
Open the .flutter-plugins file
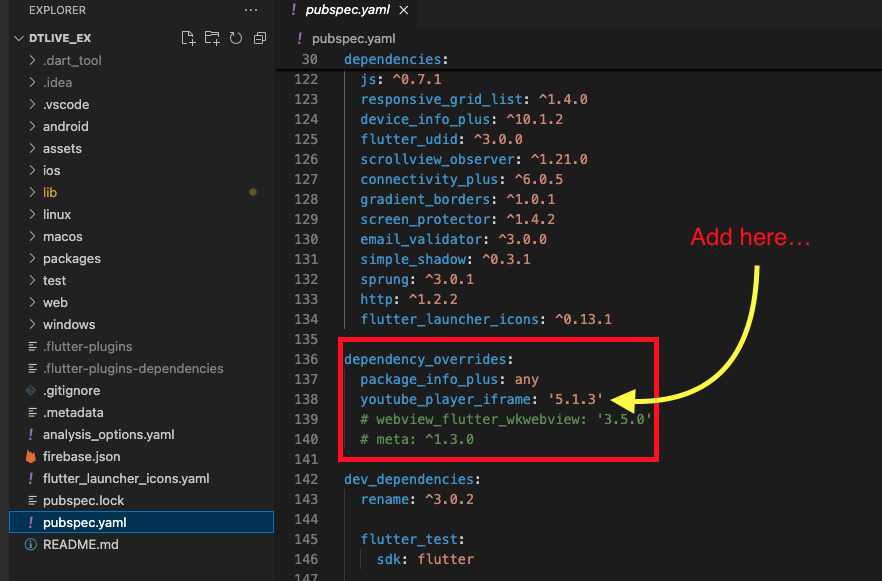point(87,346)
